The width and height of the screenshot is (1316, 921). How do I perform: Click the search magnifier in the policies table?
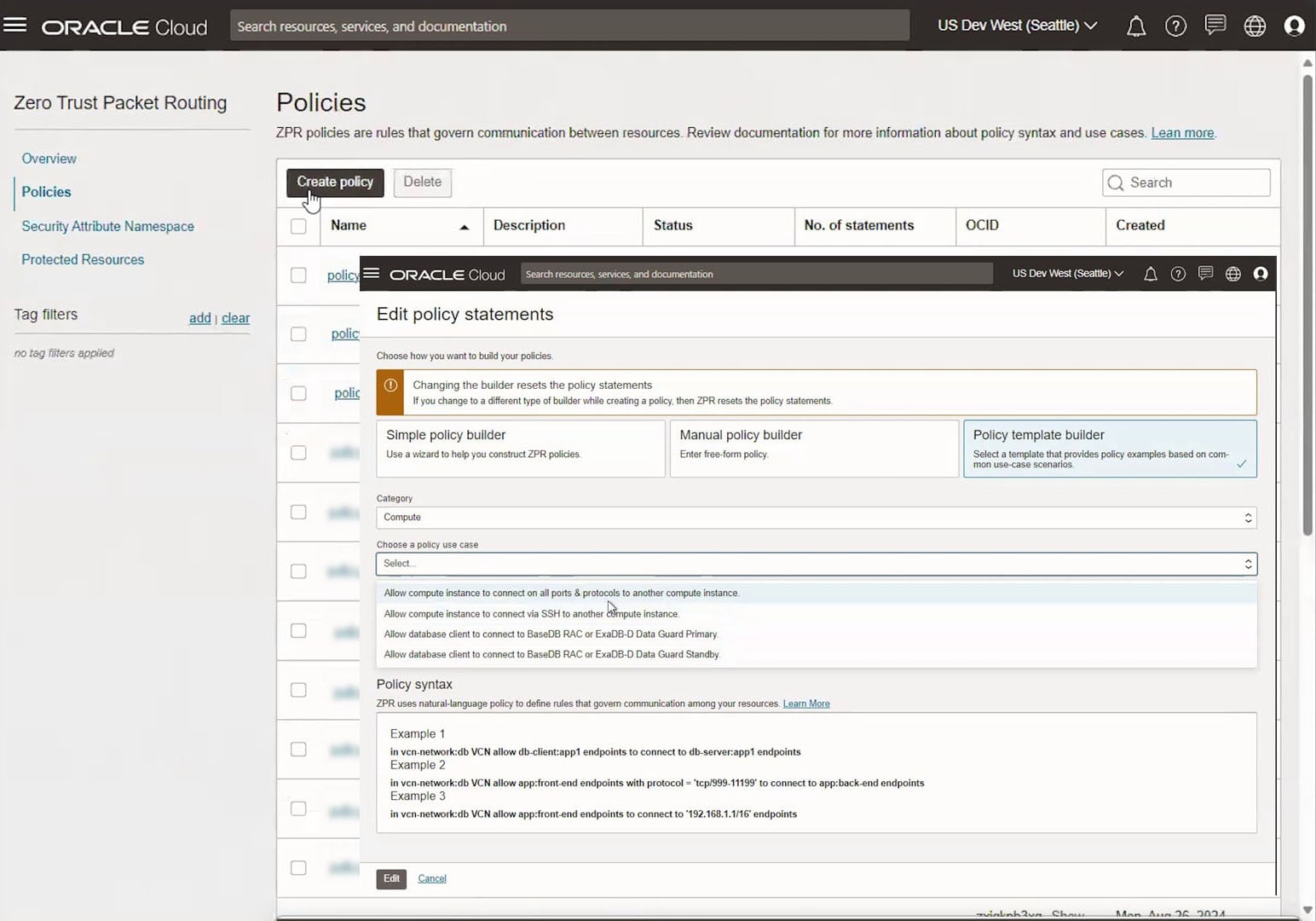pos(1117,182)
